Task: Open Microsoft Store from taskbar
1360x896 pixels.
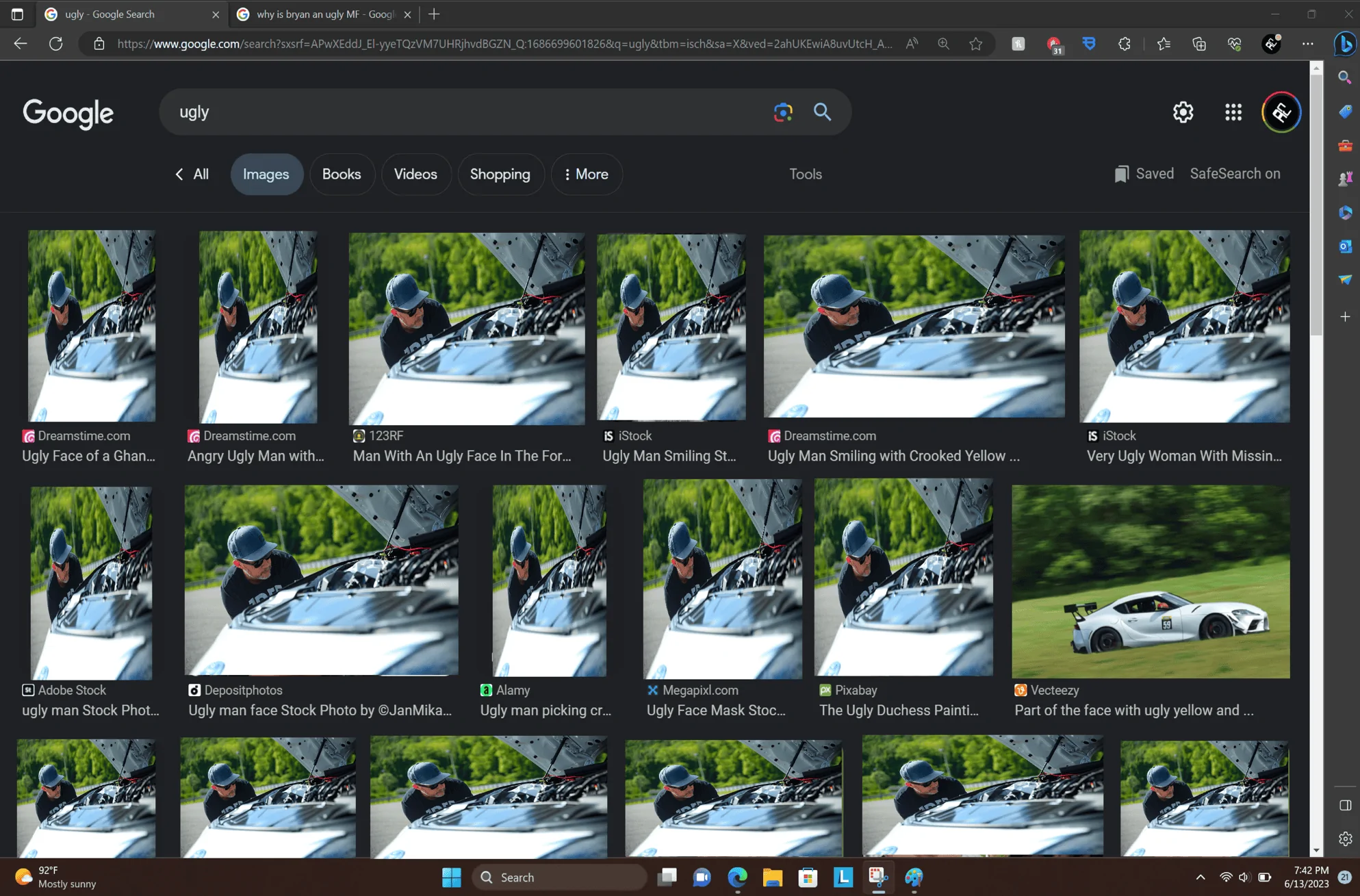Action: click(x=808, y=878)
